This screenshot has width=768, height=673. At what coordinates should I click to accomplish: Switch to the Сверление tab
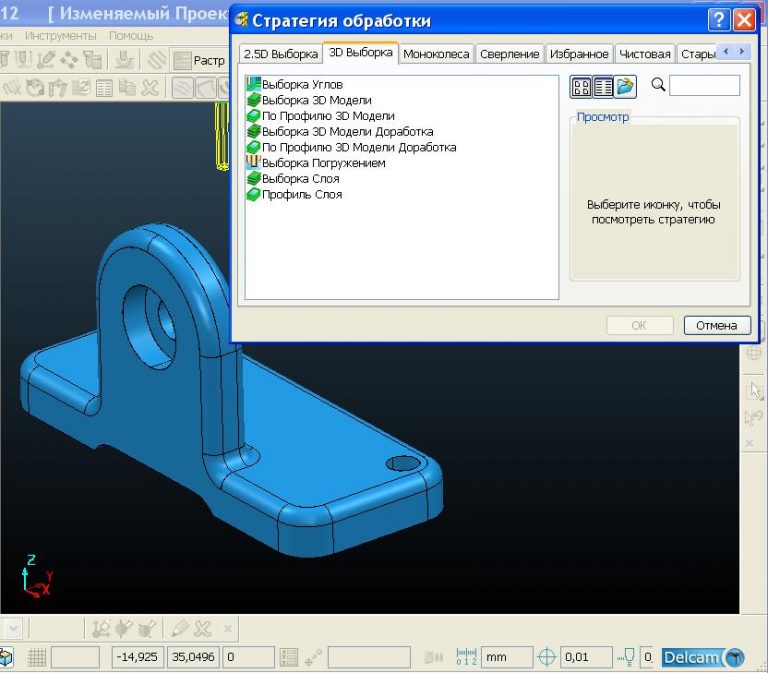[x=509, y=54]
